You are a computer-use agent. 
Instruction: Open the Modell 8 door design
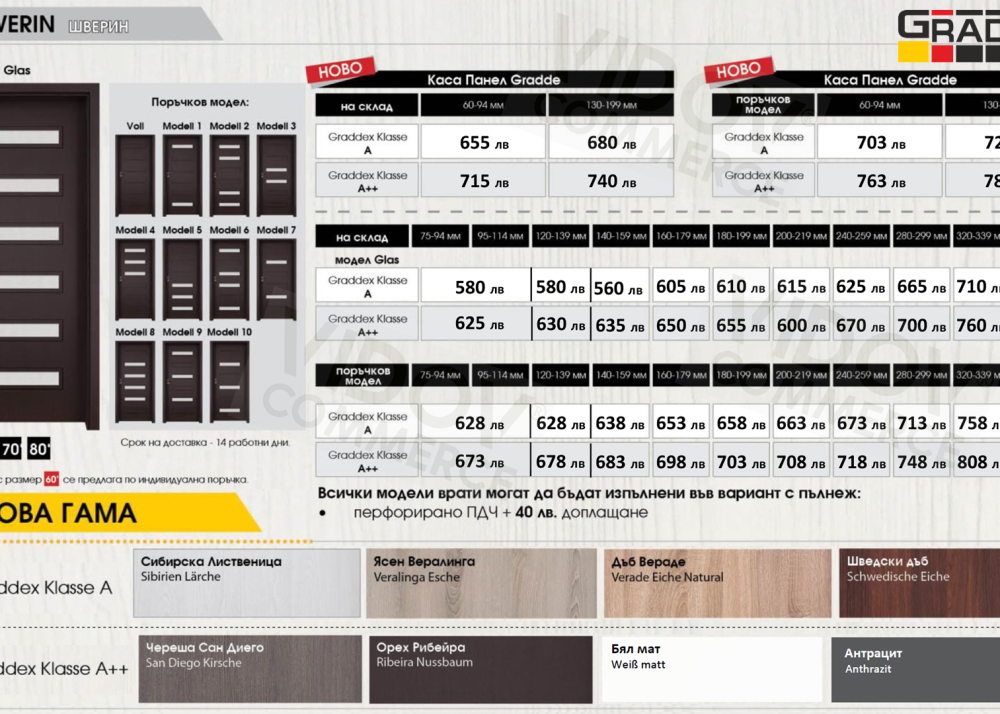click(x=135, y=381)
